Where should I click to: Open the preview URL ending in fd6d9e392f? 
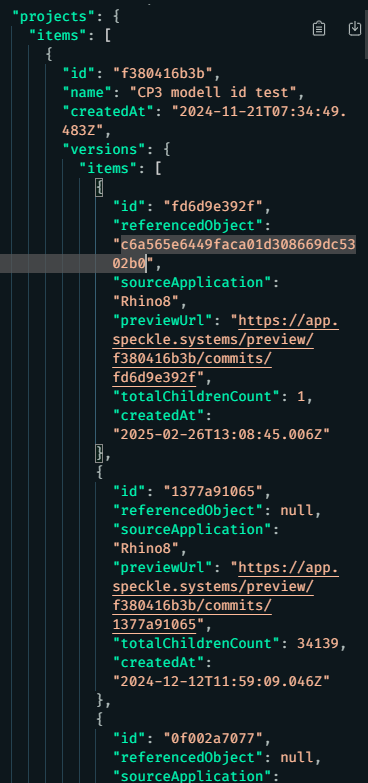(x=226, y=349)
